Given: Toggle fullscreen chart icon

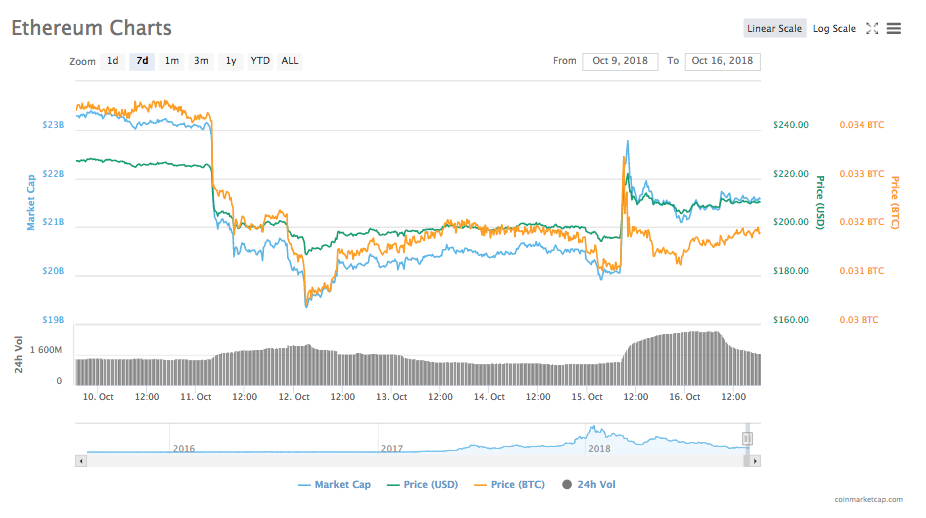Looking at the screenshot, I should 872,28.
